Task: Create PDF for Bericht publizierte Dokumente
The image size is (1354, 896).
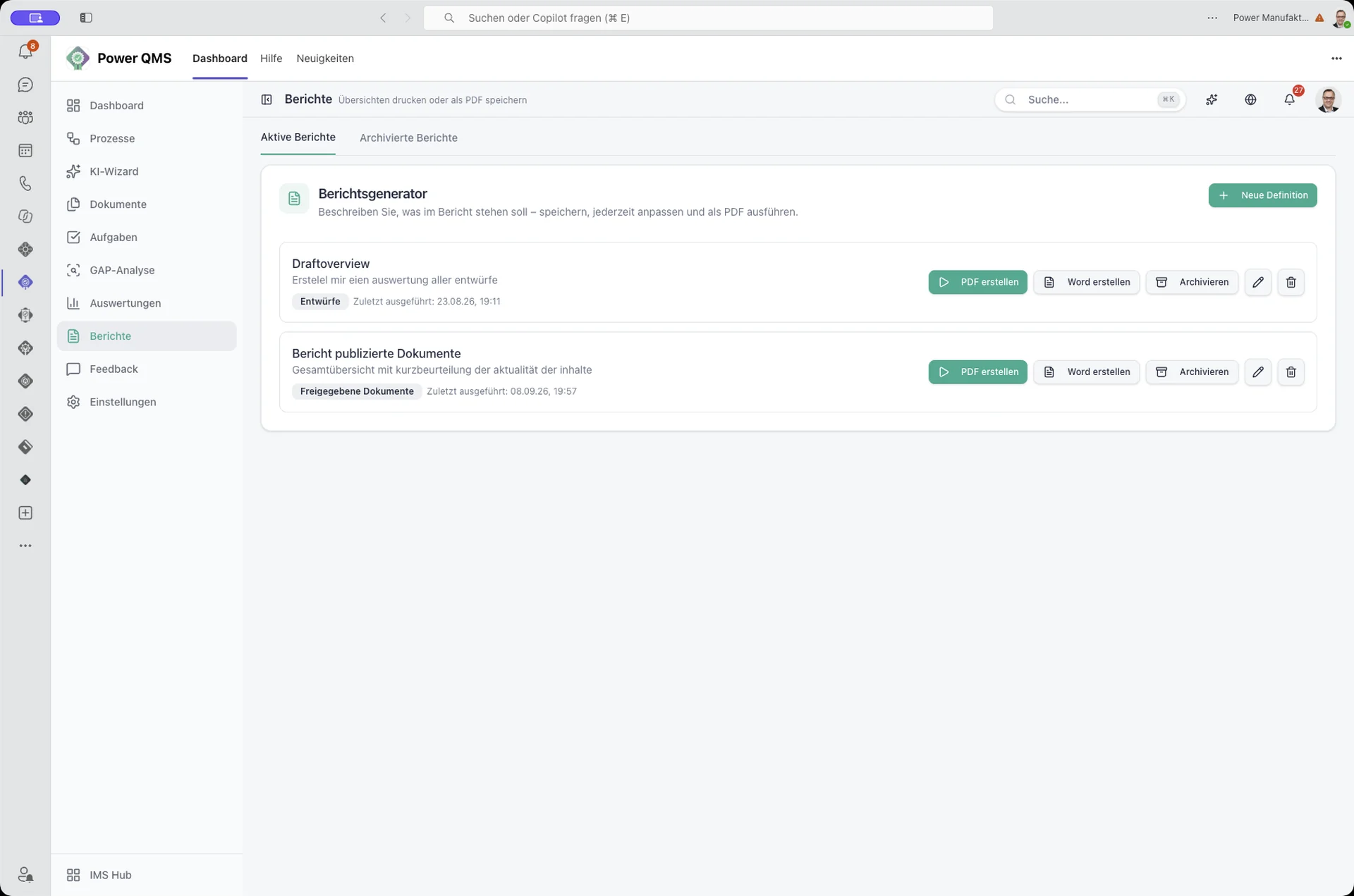Action: [x=977, y=372]
